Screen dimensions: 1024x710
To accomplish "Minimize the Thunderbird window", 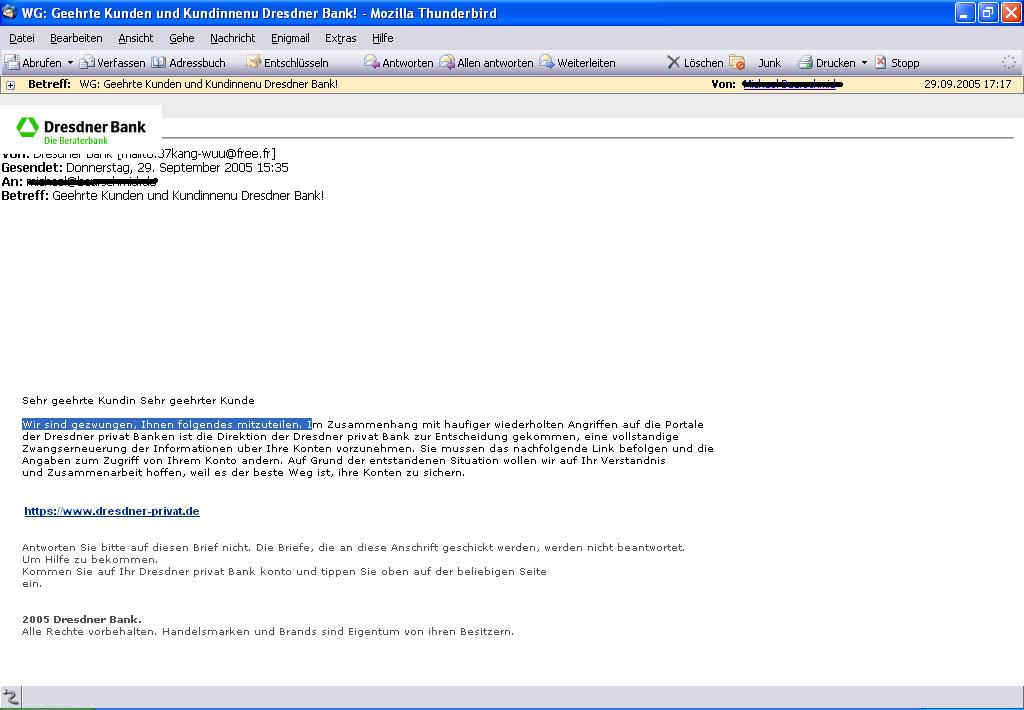I will tap(965, 12).
